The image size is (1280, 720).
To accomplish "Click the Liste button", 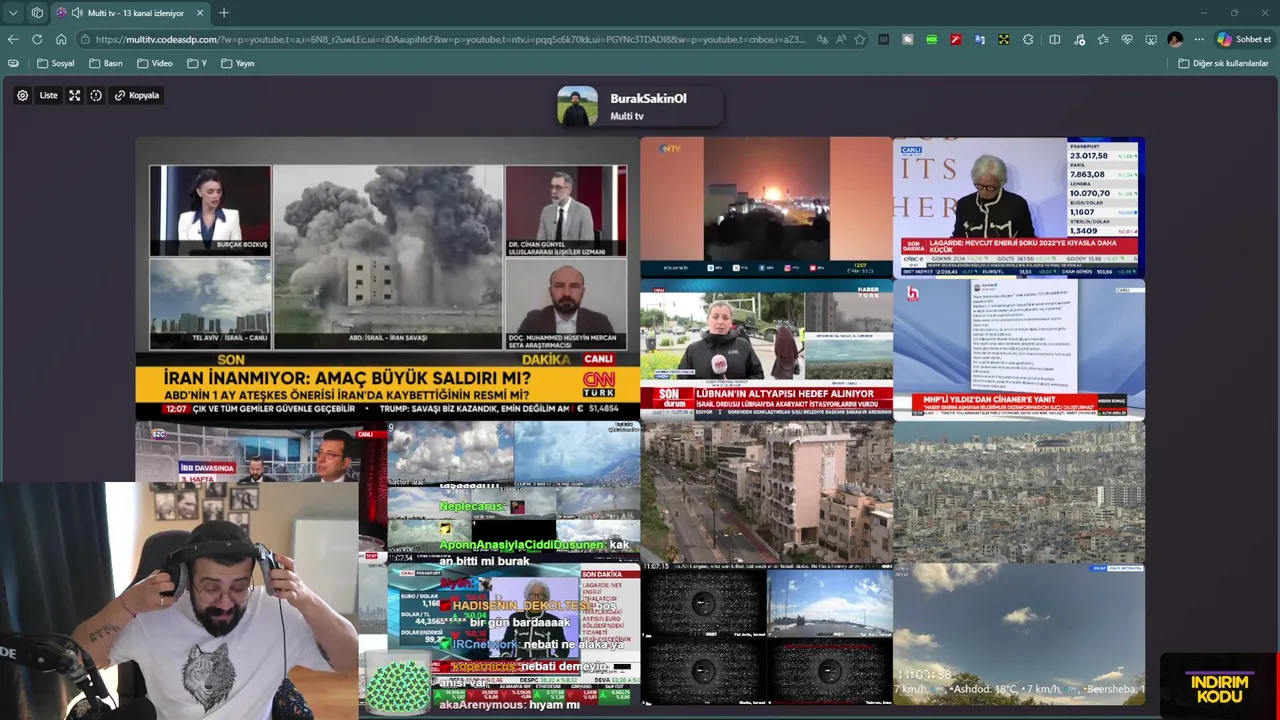I will [x=48, y=95].
